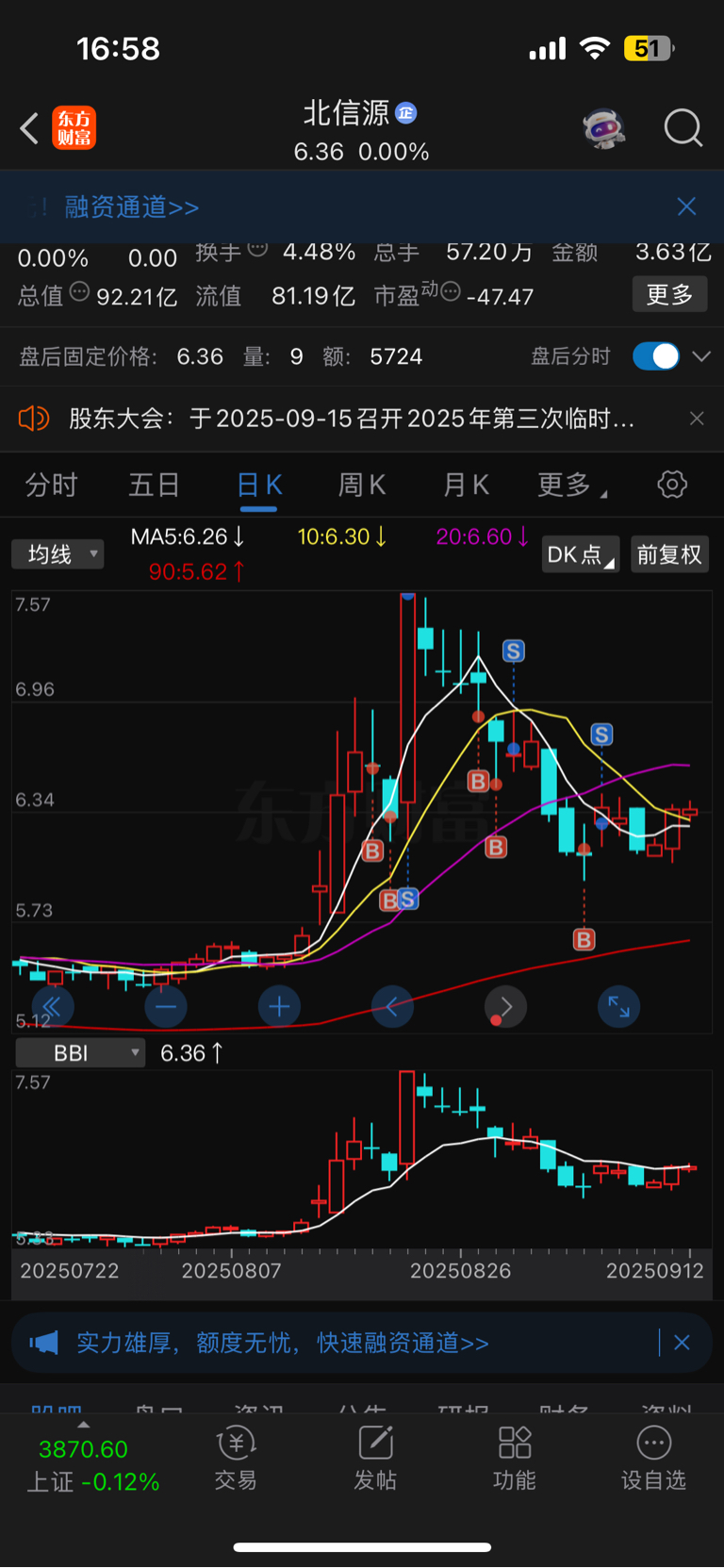The height and width of the screenshot is (1568, 724).
Task: Tap the 流值 81.19亿 value
Action: click(313, 297)
